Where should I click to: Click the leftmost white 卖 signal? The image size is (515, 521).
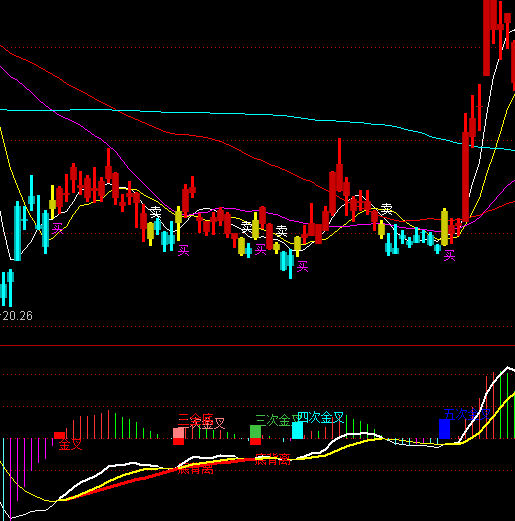155,212
